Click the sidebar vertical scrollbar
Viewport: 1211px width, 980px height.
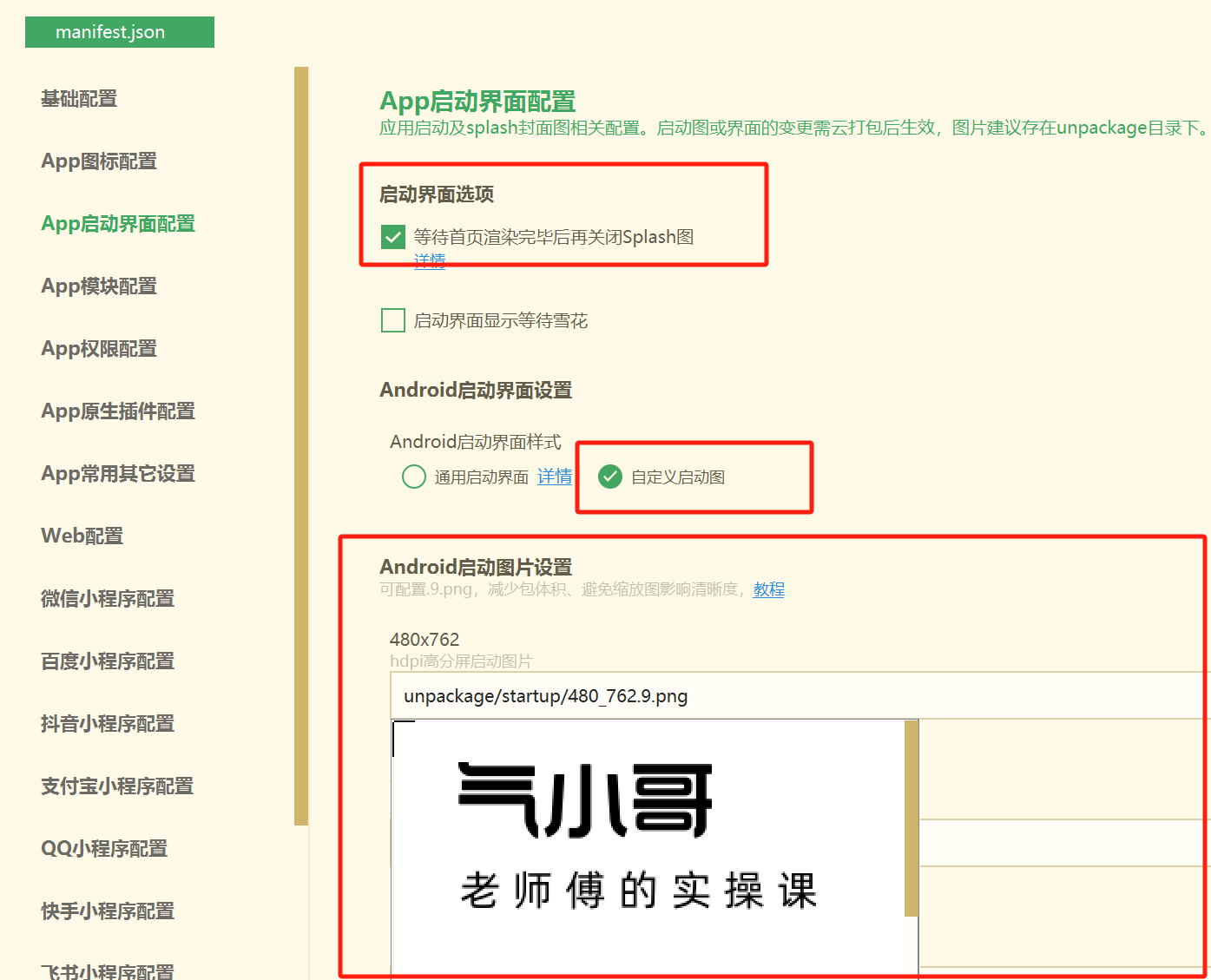point(301,446)
